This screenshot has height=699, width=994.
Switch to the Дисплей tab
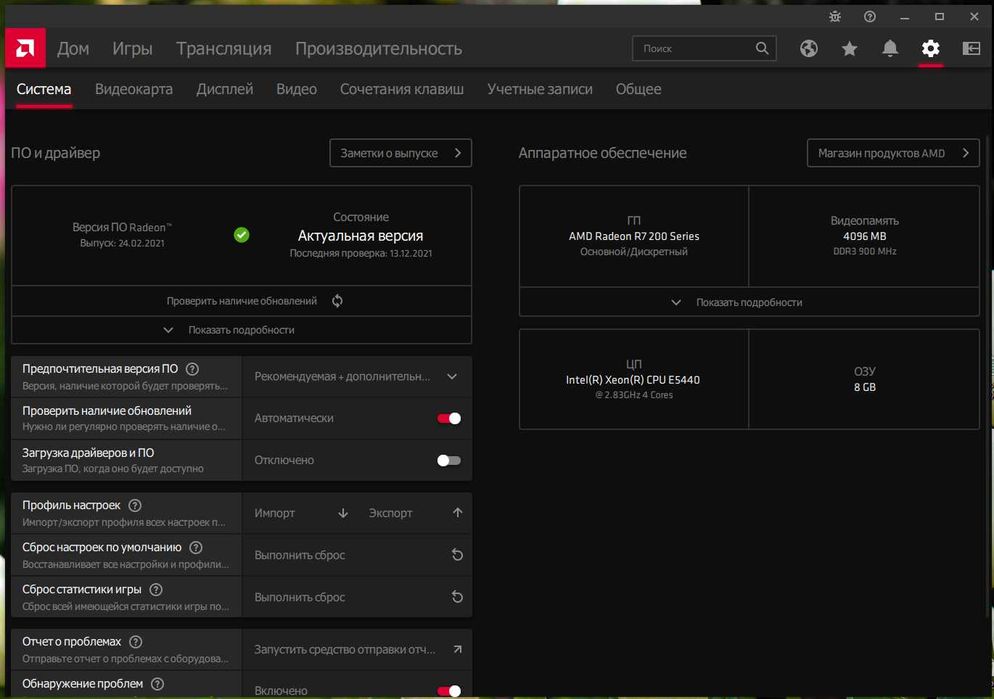224,89
